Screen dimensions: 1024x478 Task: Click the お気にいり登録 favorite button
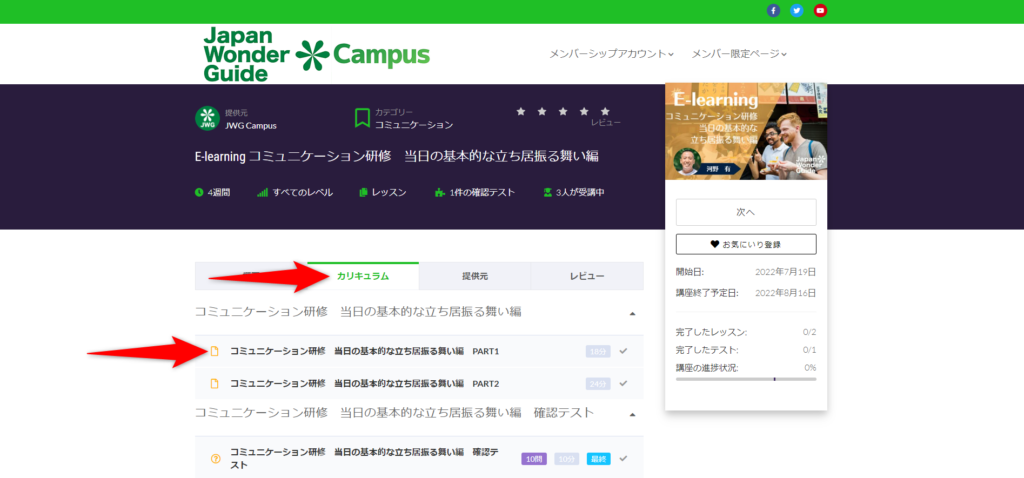(x=746, y=244)
